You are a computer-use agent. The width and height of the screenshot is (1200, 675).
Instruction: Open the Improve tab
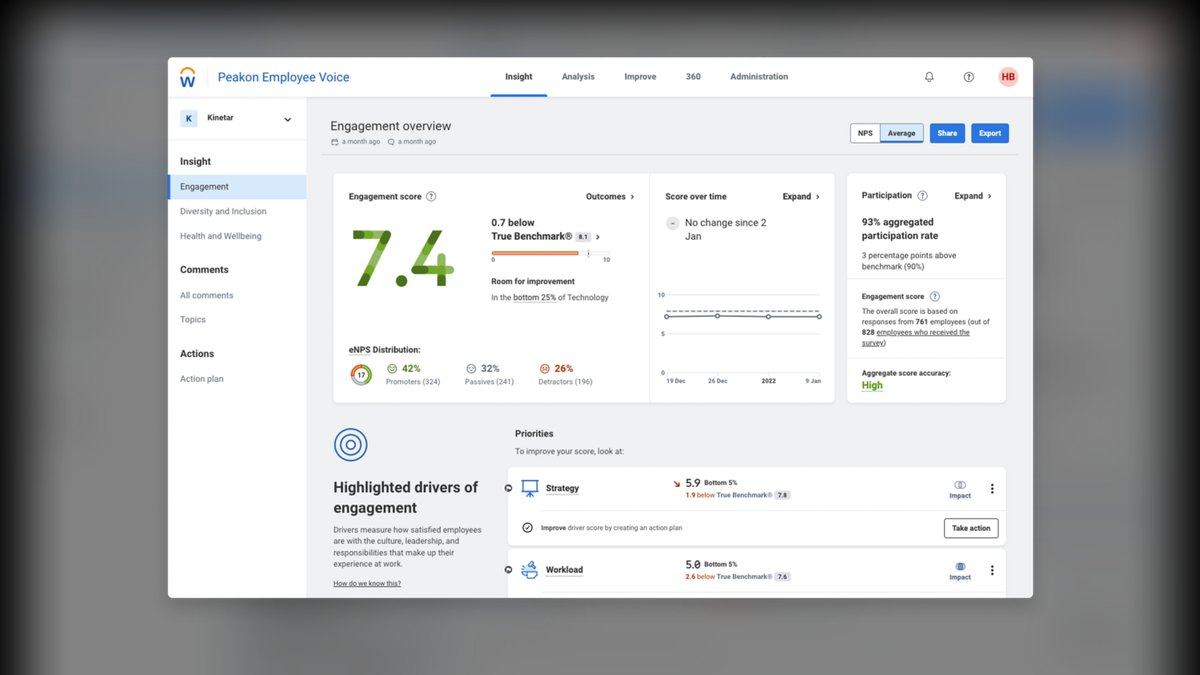640,77
